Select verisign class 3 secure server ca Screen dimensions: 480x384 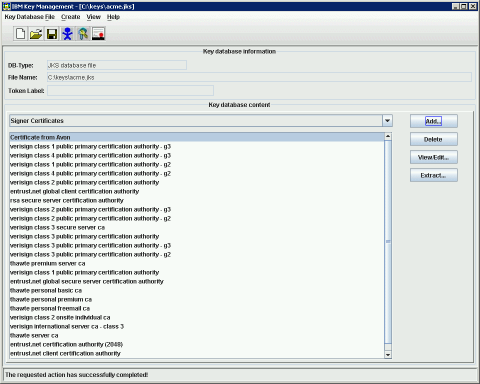pyautogui.click(x=197, y=227)
